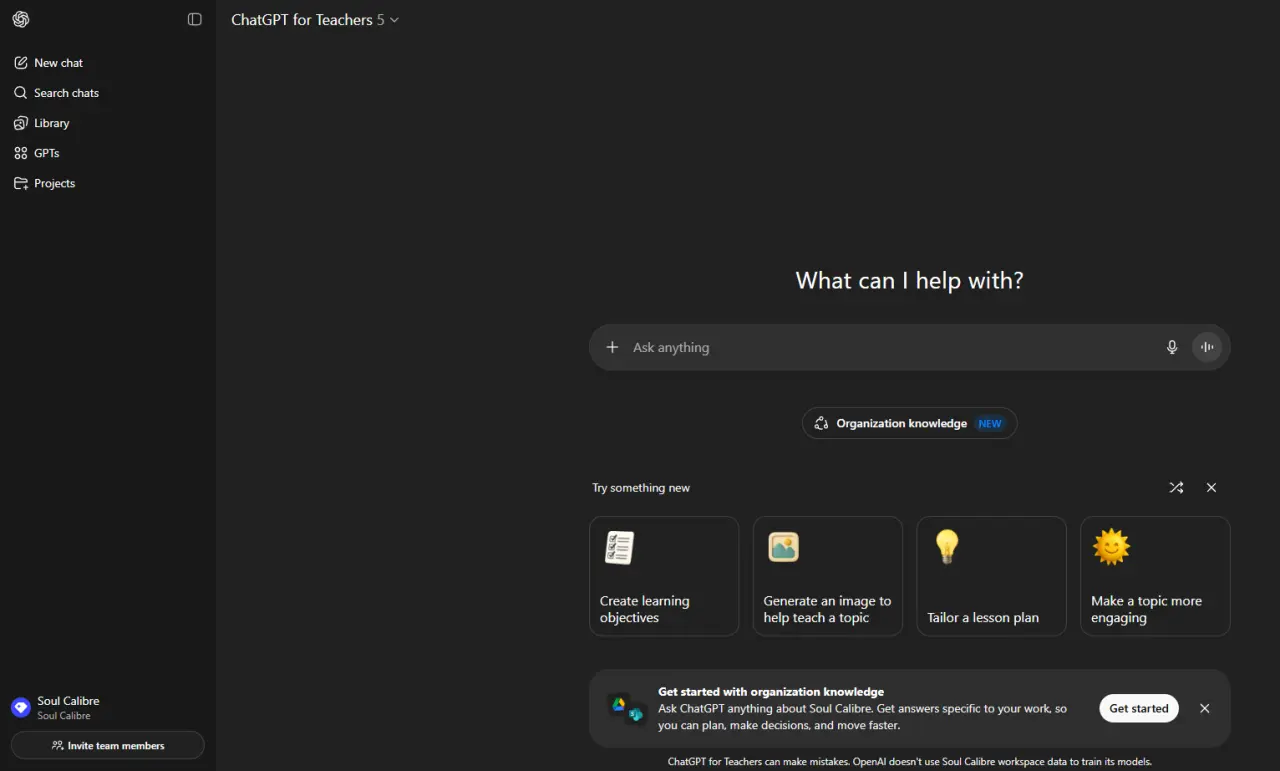Click the plus attach icon in prompt box
The width and height of the screenshot is (1280, 771).
(613, 347)
